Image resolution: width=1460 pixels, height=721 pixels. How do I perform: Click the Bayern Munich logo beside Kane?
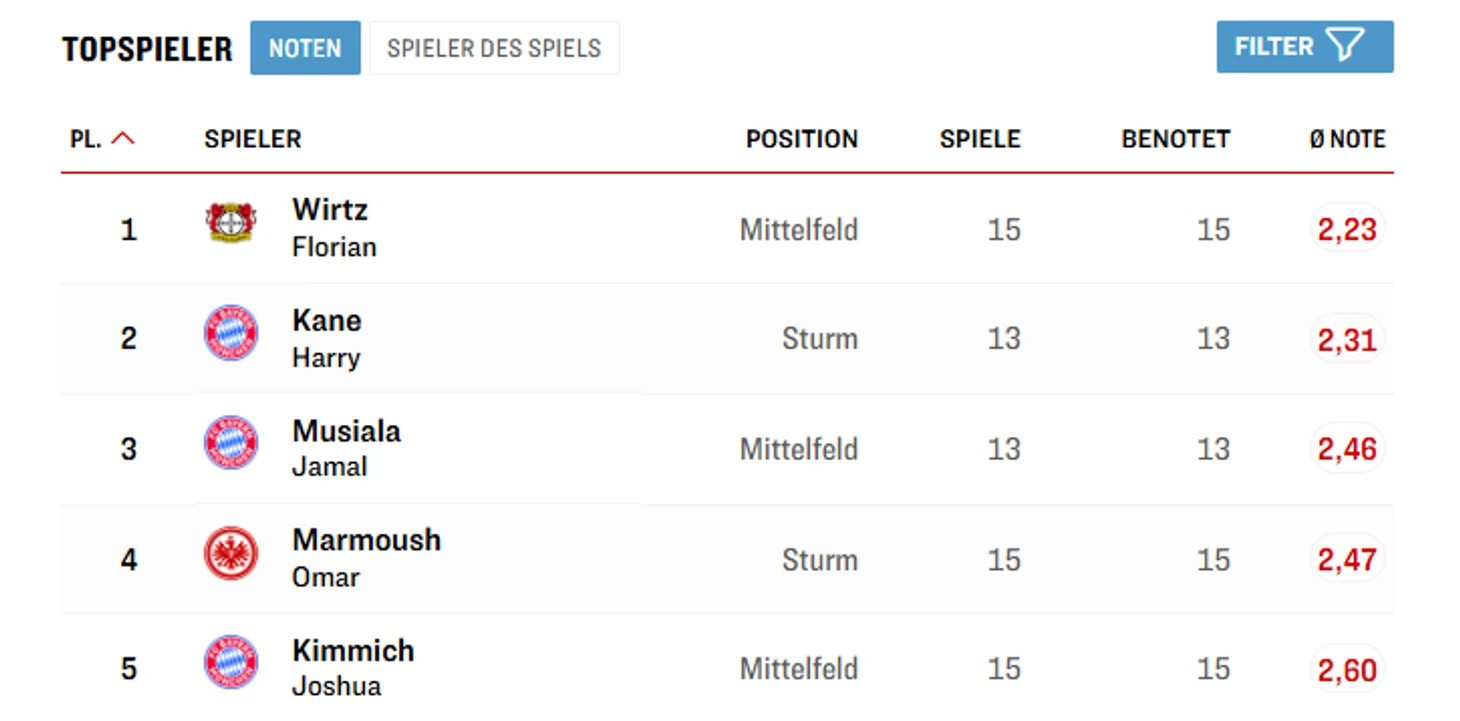(231, 333)
